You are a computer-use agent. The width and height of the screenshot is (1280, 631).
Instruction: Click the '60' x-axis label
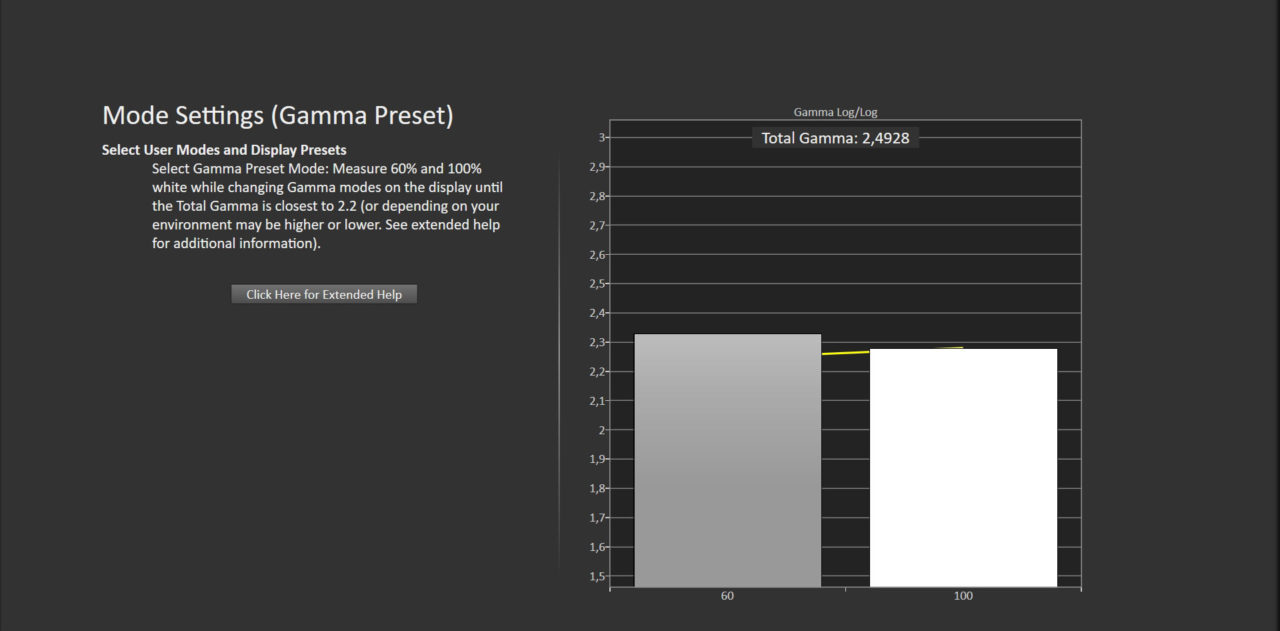tap(727, 596)
